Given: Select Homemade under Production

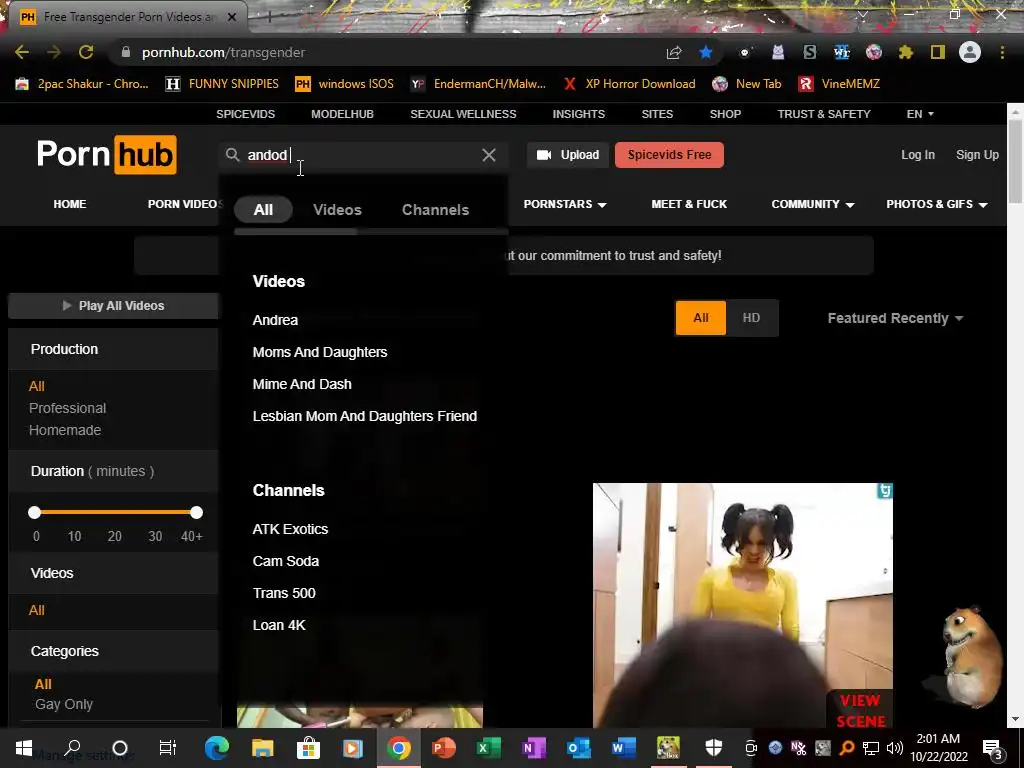Looking at the screenshot, I should tap(65, 430).
